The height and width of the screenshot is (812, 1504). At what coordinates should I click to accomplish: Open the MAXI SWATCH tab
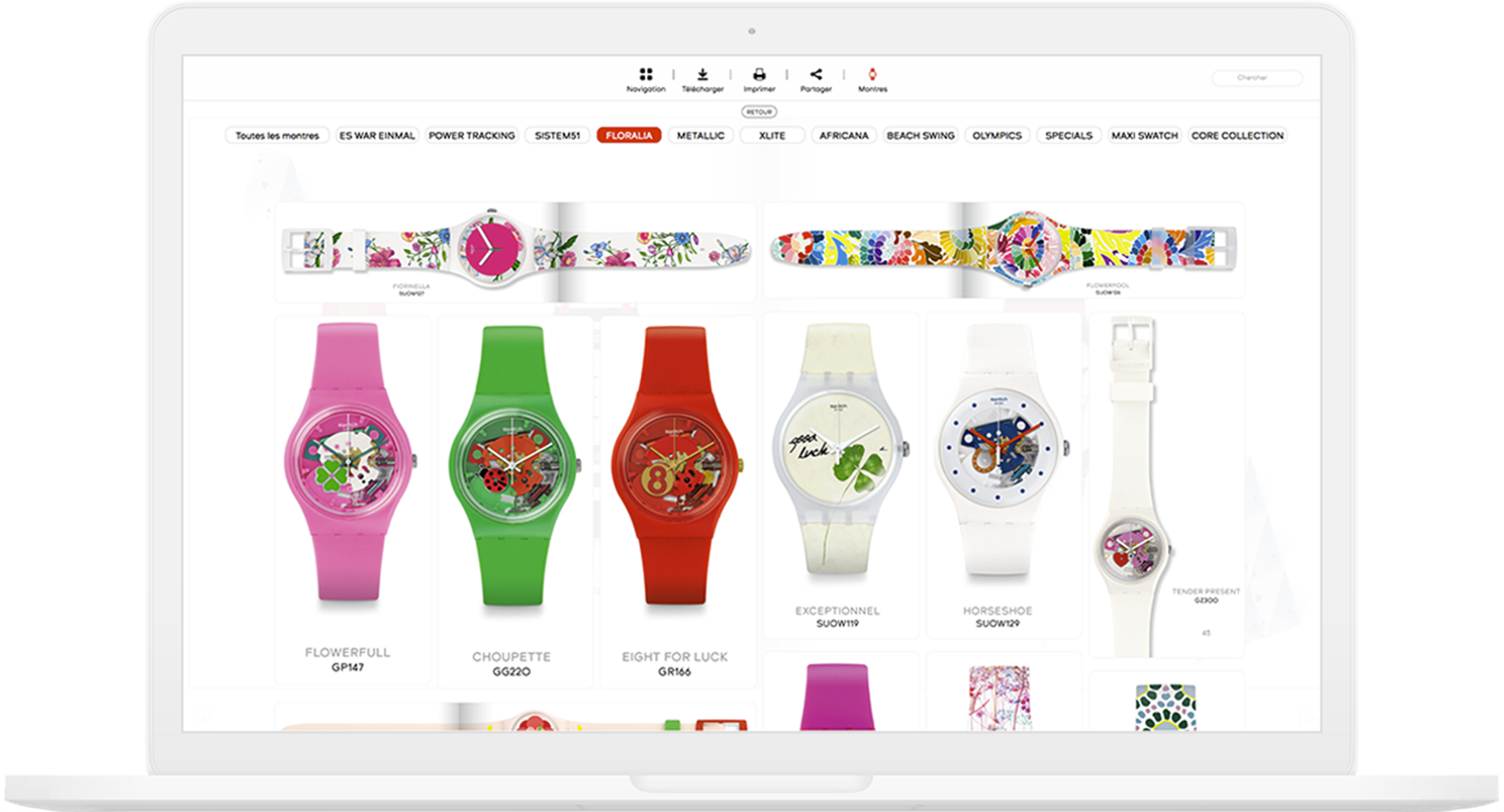click(1144, 136)
